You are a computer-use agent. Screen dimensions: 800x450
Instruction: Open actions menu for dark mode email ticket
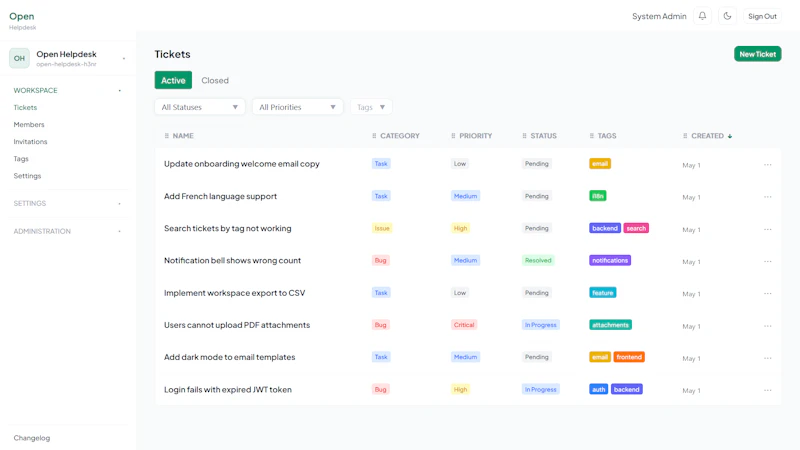768,358
